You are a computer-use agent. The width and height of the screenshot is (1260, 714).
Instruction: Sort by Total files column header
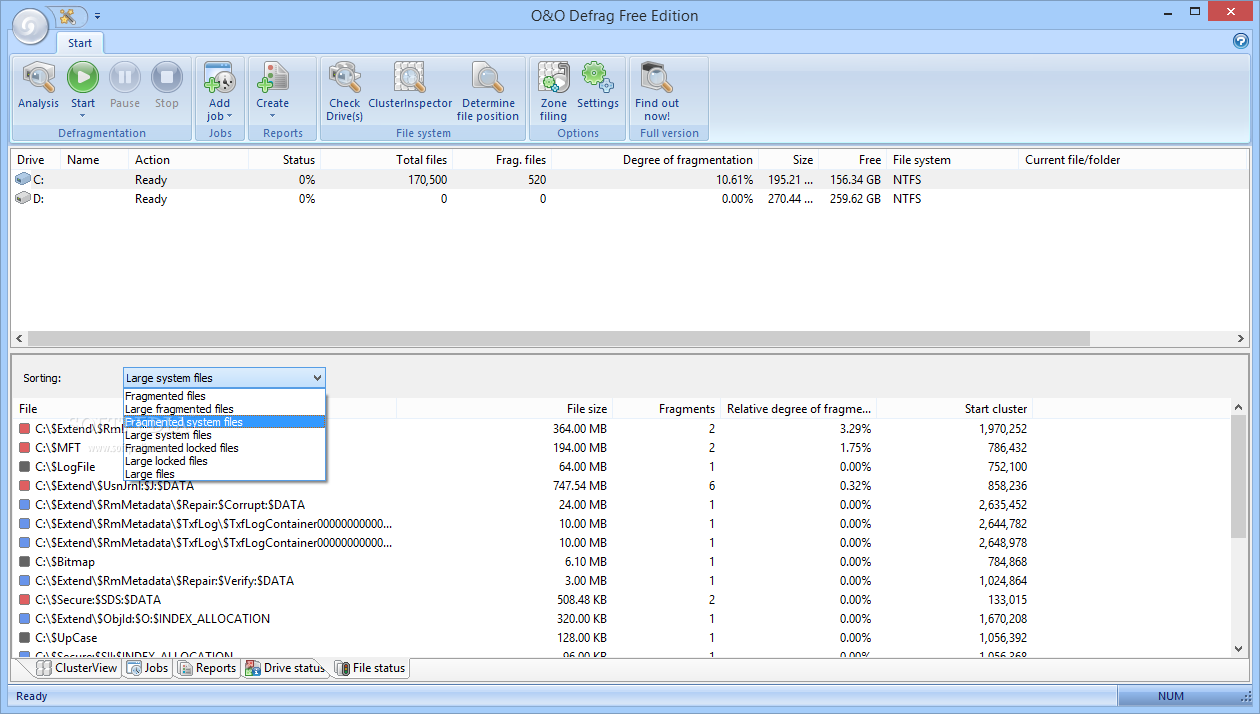[x=387, y=160]
